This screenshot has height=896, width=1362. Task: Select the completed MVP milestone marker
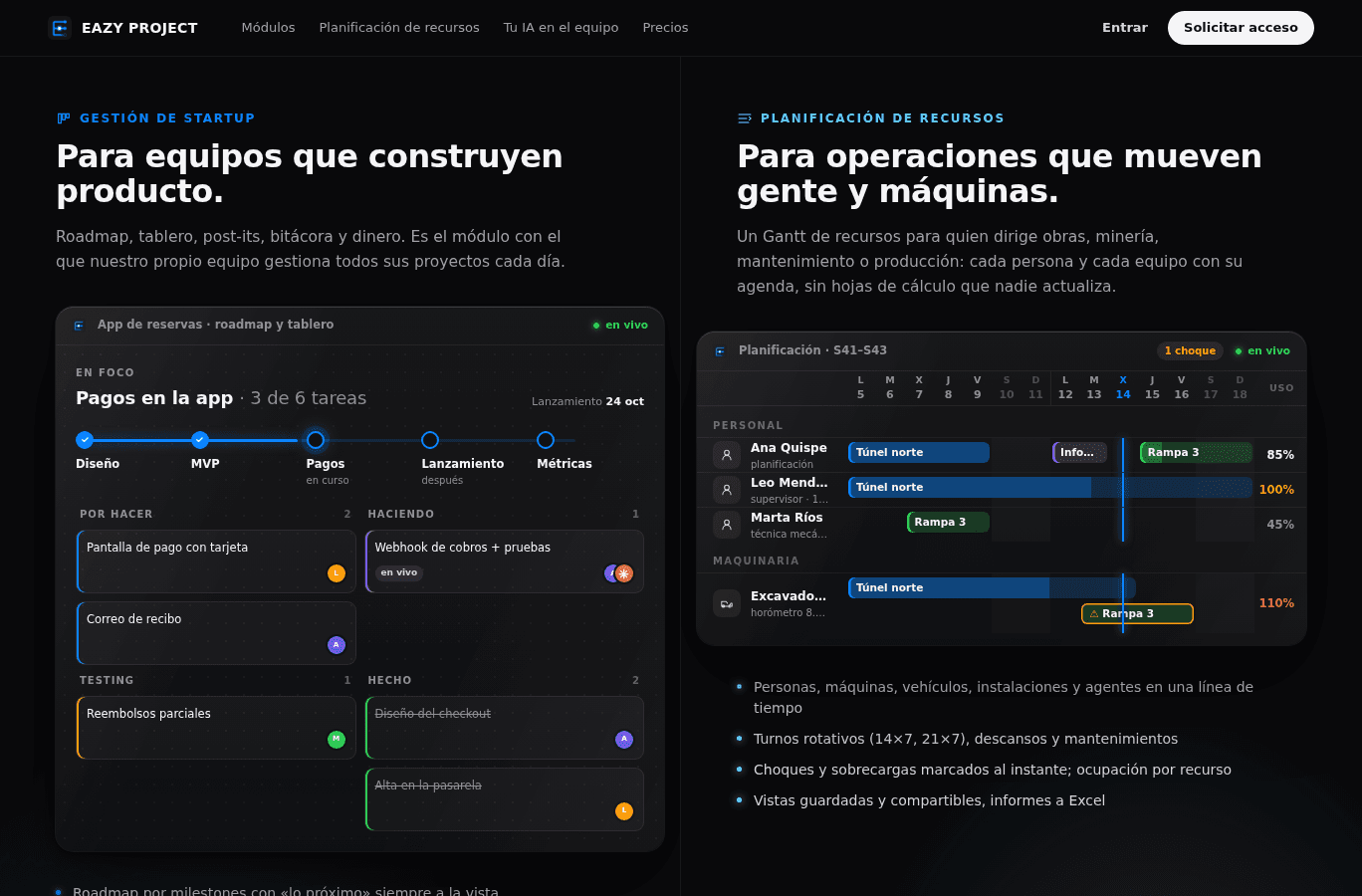pyautogui.click(x=200, y=440)
